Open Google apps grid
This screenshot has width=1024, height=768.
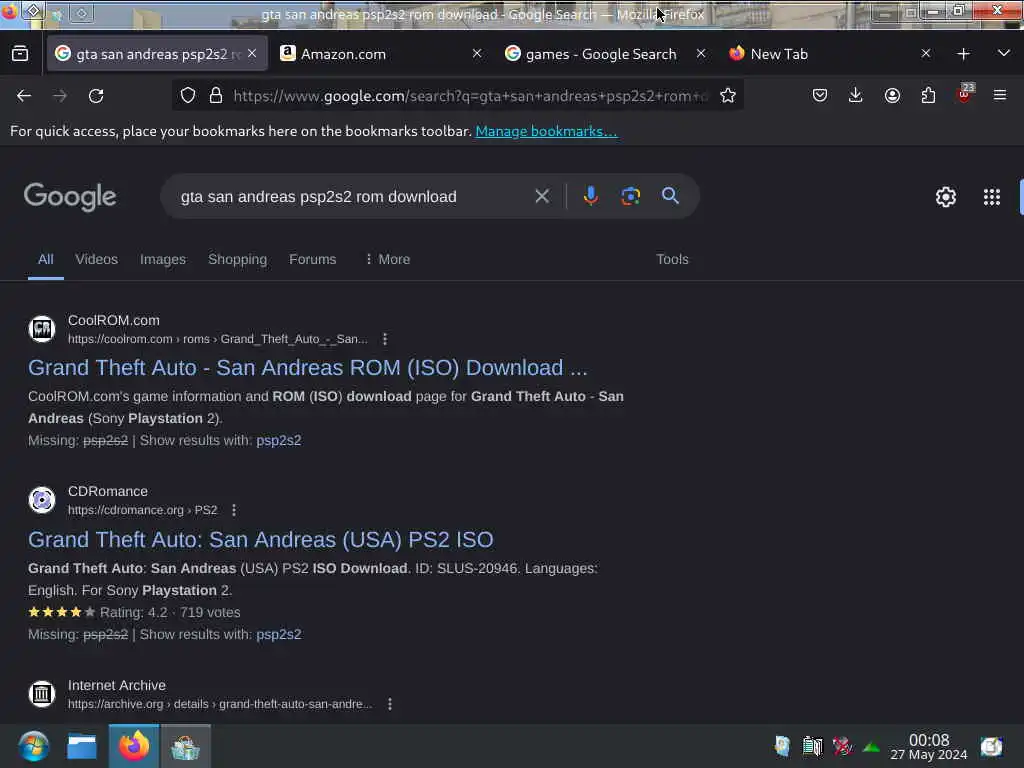[x=991, y=197]
